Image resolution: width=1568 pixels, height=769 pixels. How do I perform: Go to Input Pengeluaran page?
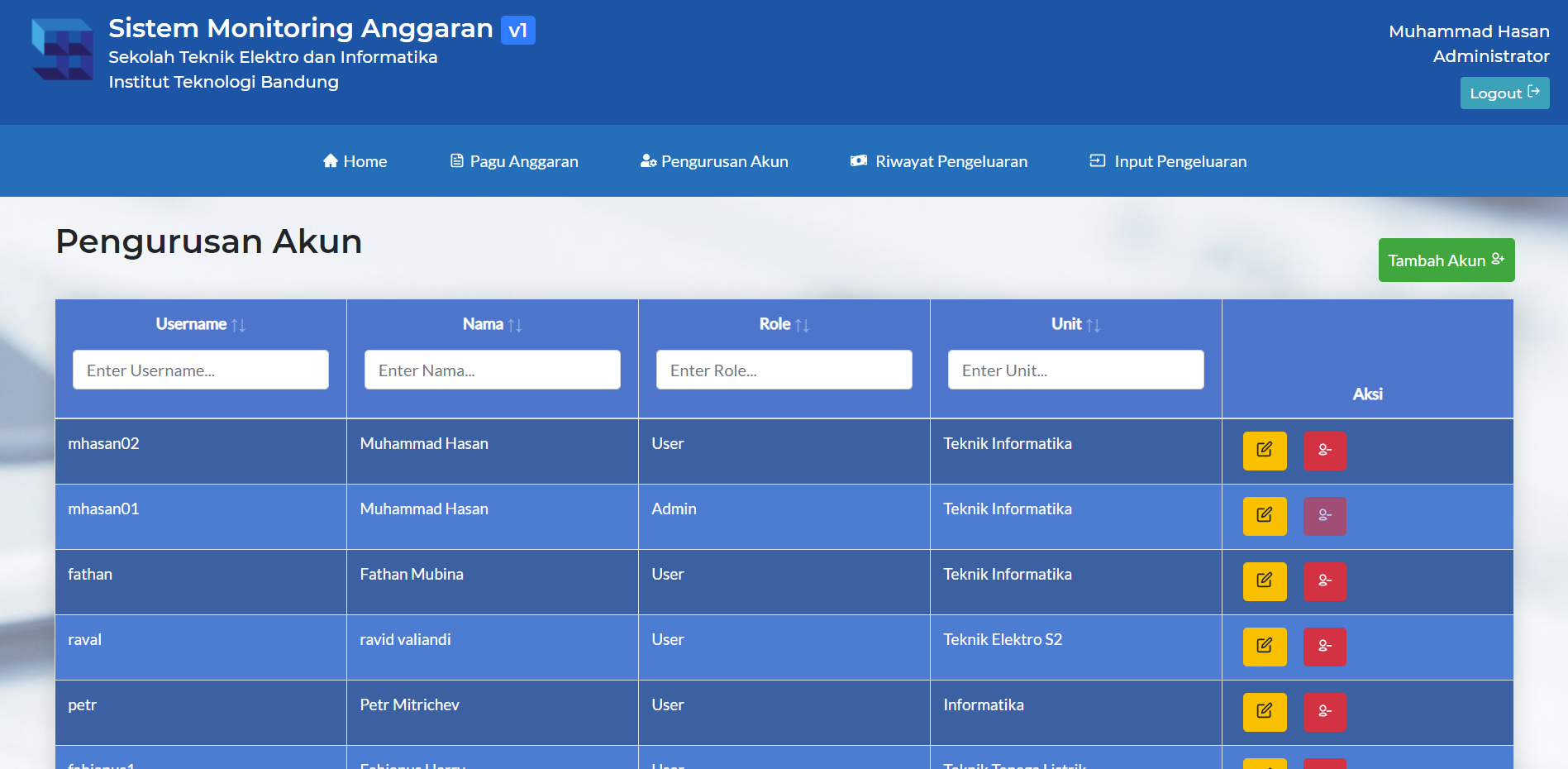pos(1168,161)
